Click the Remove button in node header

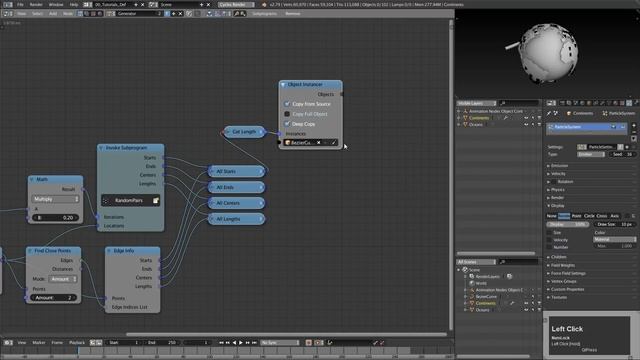[x=293, y=13]
